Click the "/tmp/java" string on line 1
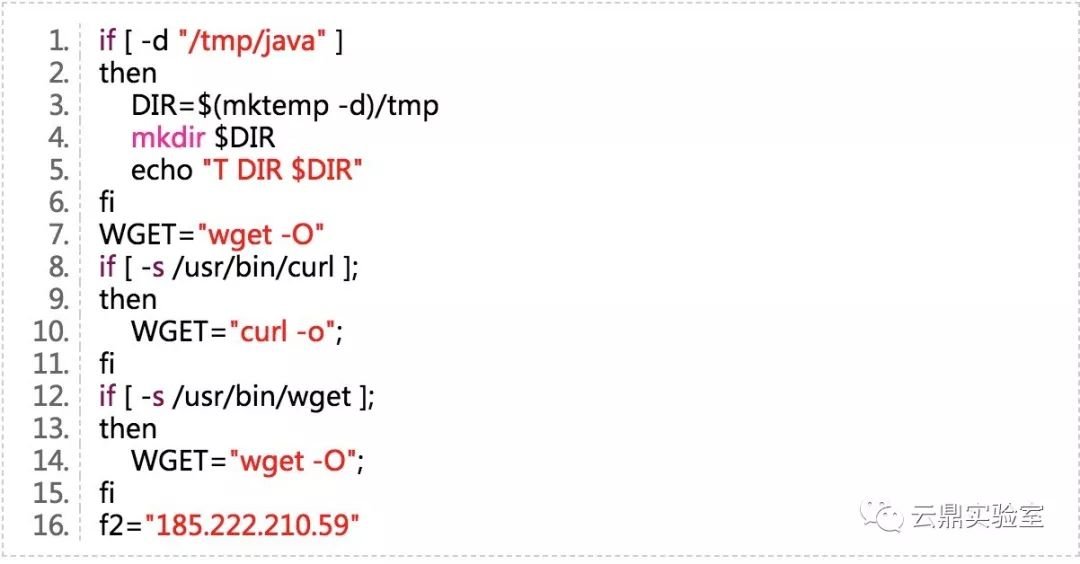 tap(251, 41)
